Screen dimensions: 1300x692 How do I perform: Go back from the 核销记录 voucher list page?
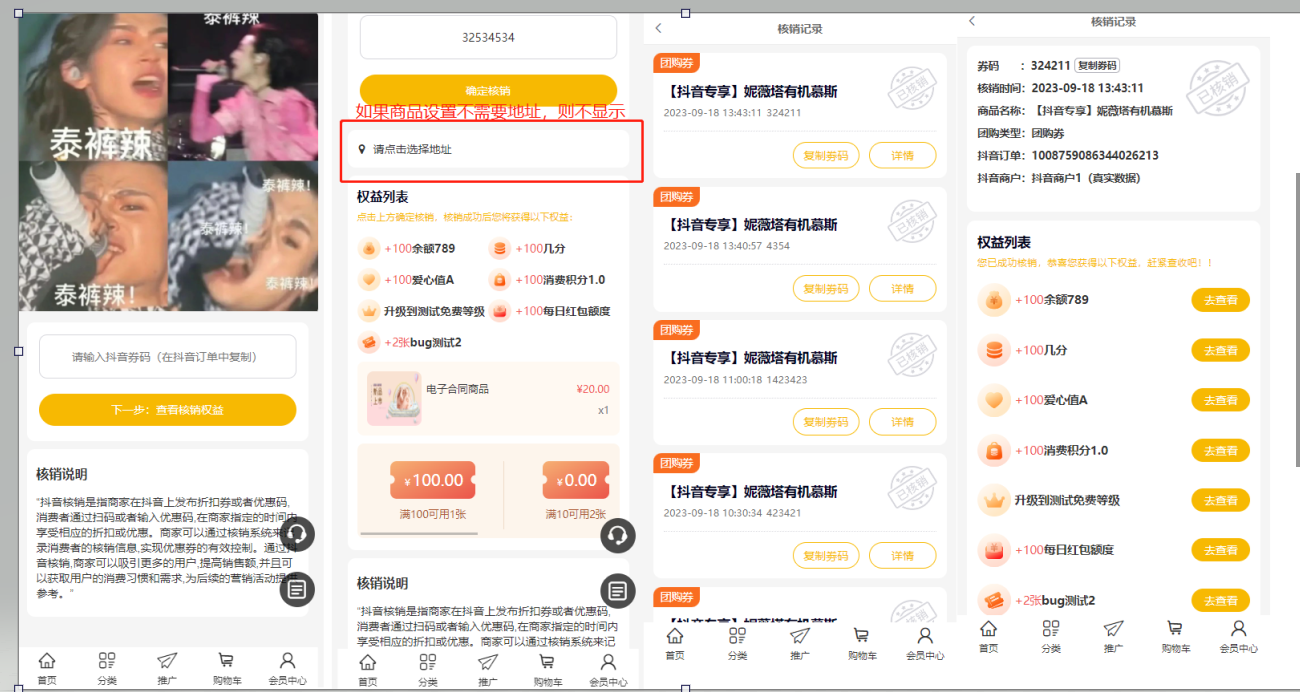pyautogui.click(x=658, y=28)
